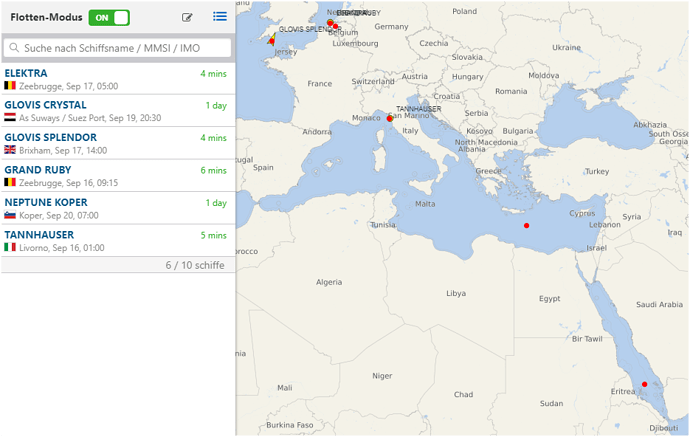Click the Italian flag beside Livorno
Screen dimensions: 690x436
coord(10,247)
